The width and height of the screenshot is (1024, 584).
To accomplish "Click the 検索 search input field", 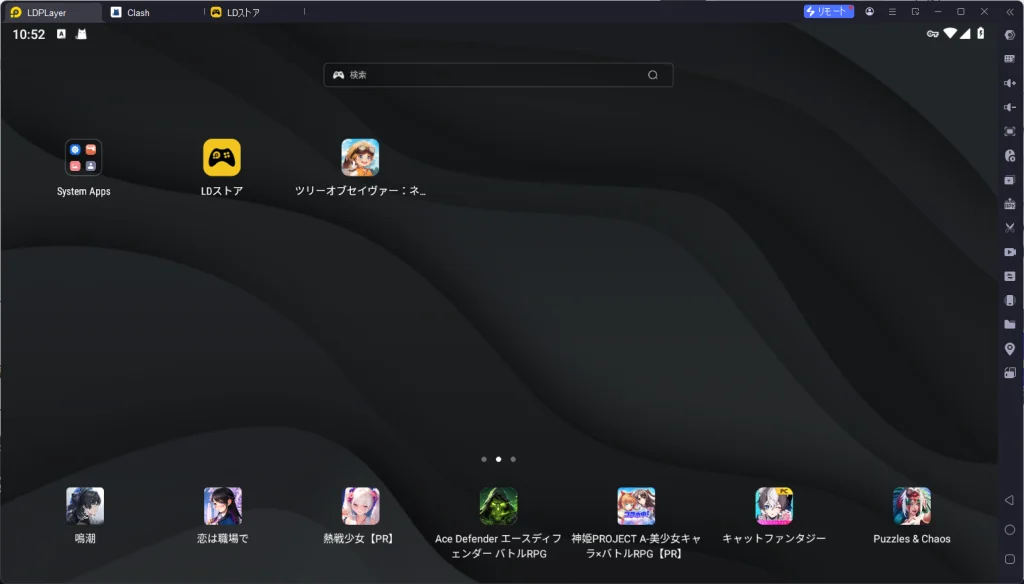I will (498, 75).
